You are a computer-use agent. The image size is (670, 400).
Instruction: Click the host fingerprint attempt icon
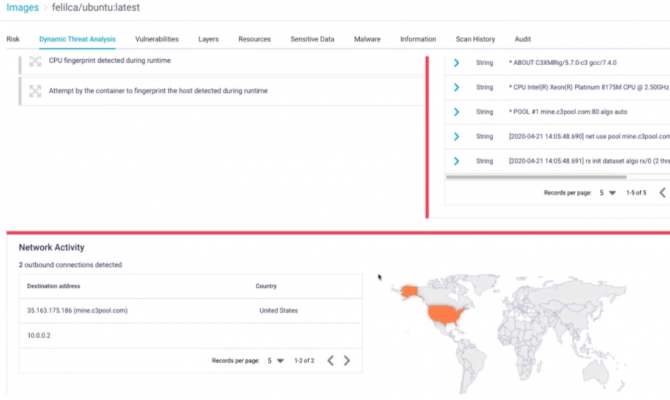pyautogui.click(x=35, y=91)
